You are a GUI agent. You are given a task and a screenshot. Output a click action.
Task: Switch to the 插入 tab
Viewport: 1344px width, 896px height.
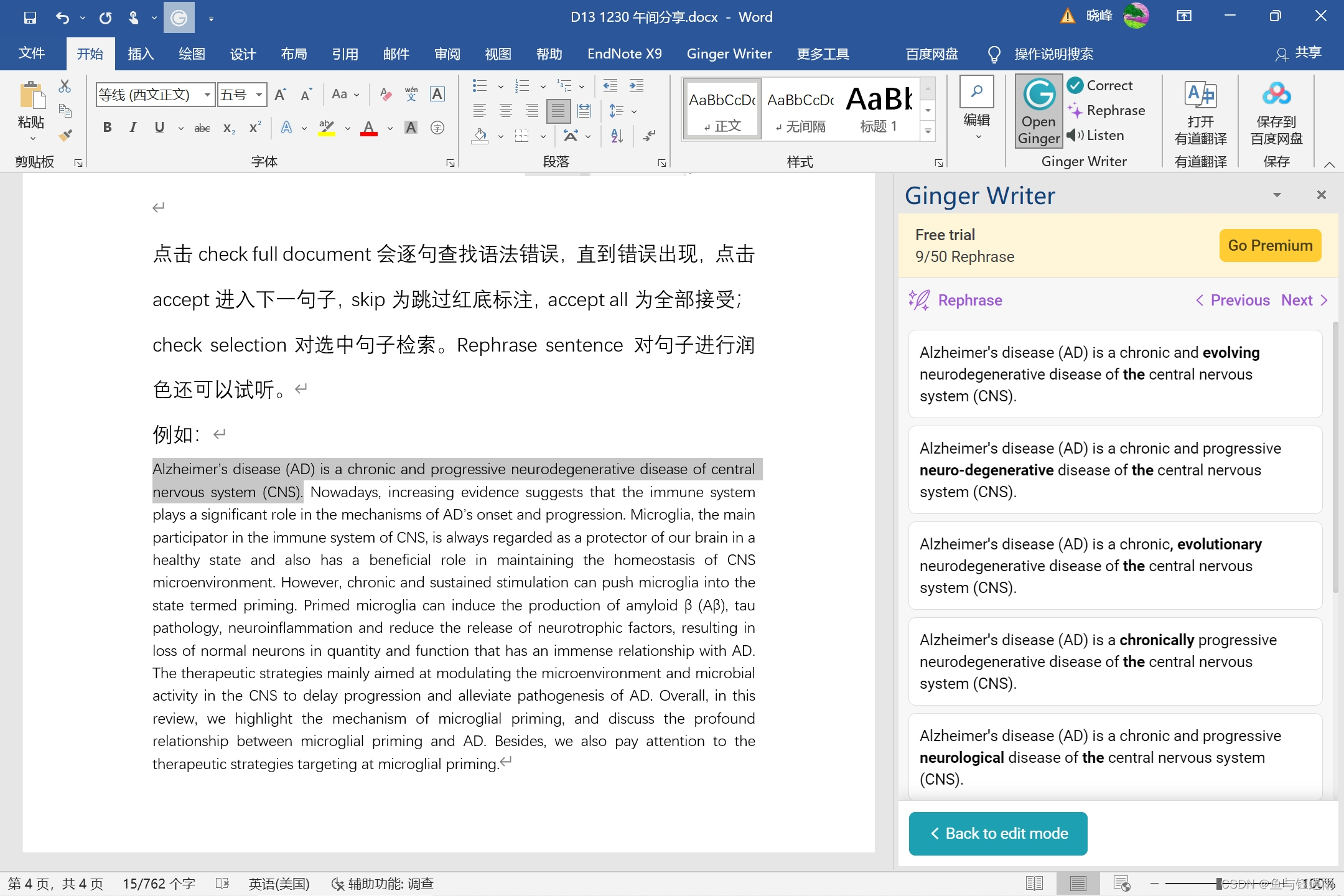click(x=141, y=54)
